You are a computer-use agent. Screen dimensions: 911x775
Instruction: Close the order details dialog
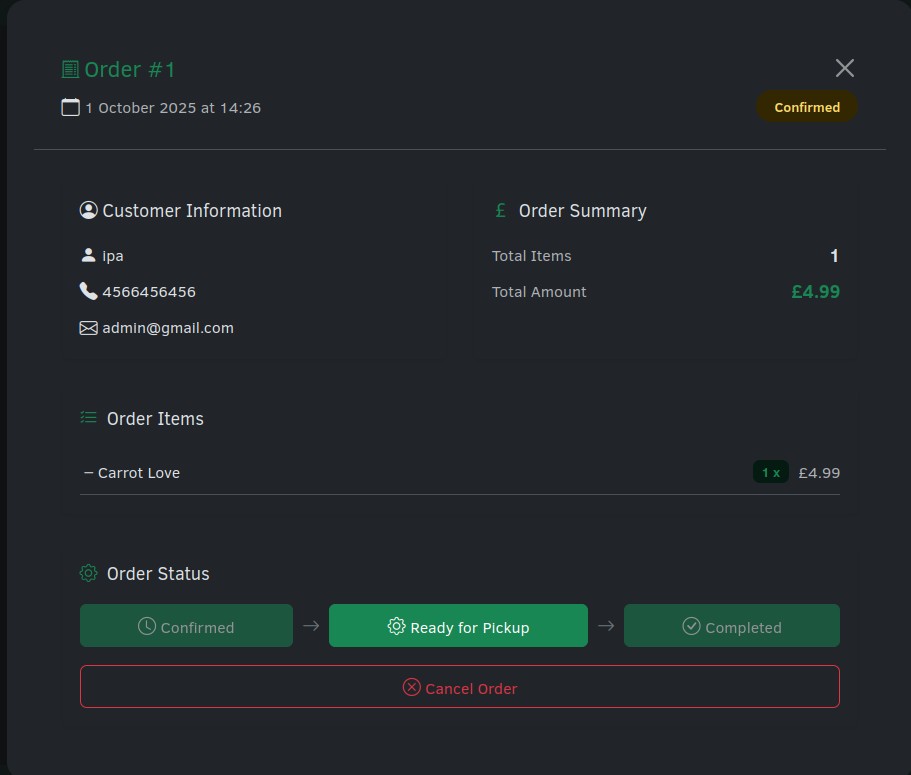pyautogui.click(x=845, y=68)
